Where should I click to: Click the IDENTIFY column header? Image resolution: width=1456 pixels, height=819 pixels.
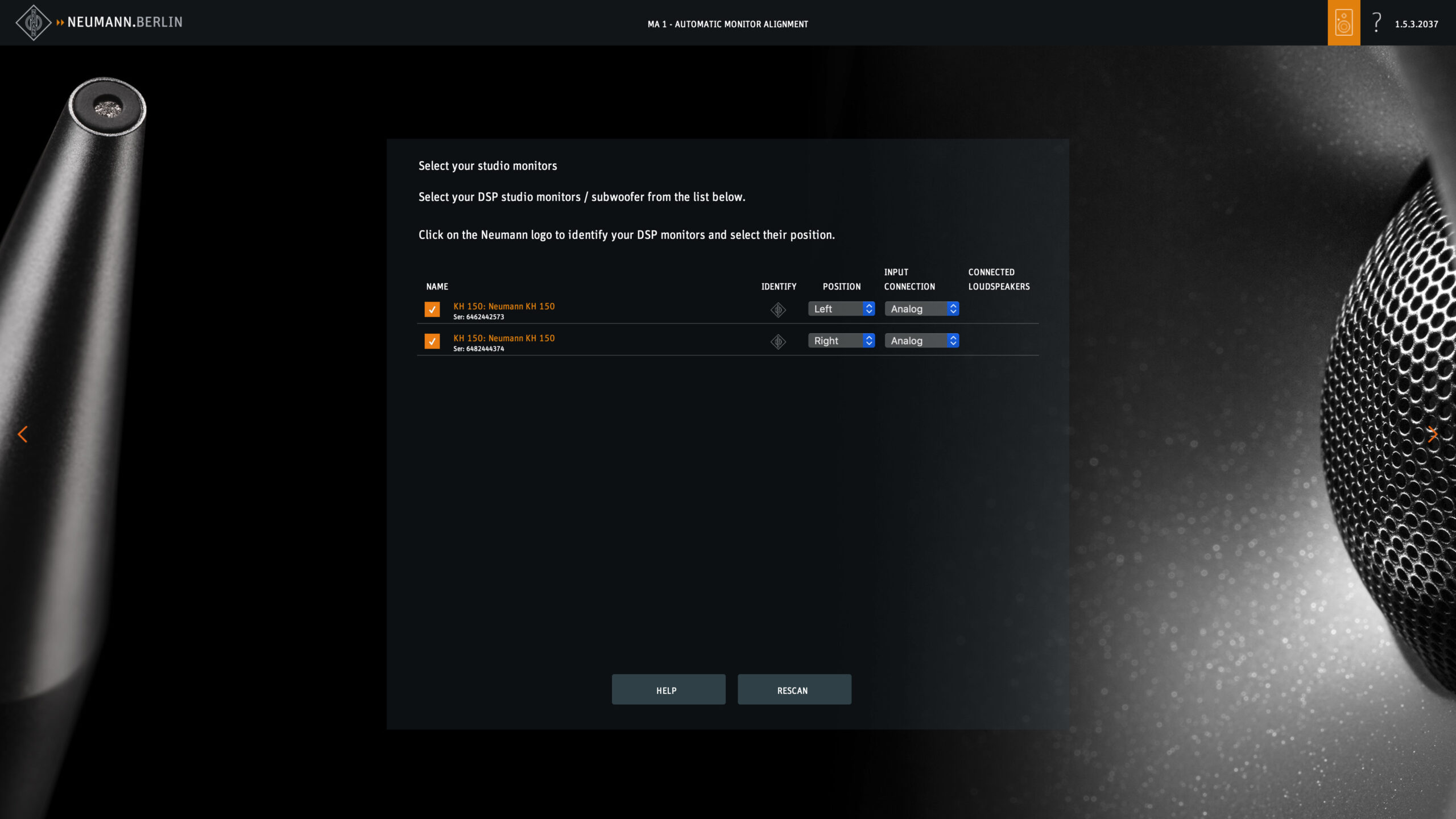click(779, 287)
